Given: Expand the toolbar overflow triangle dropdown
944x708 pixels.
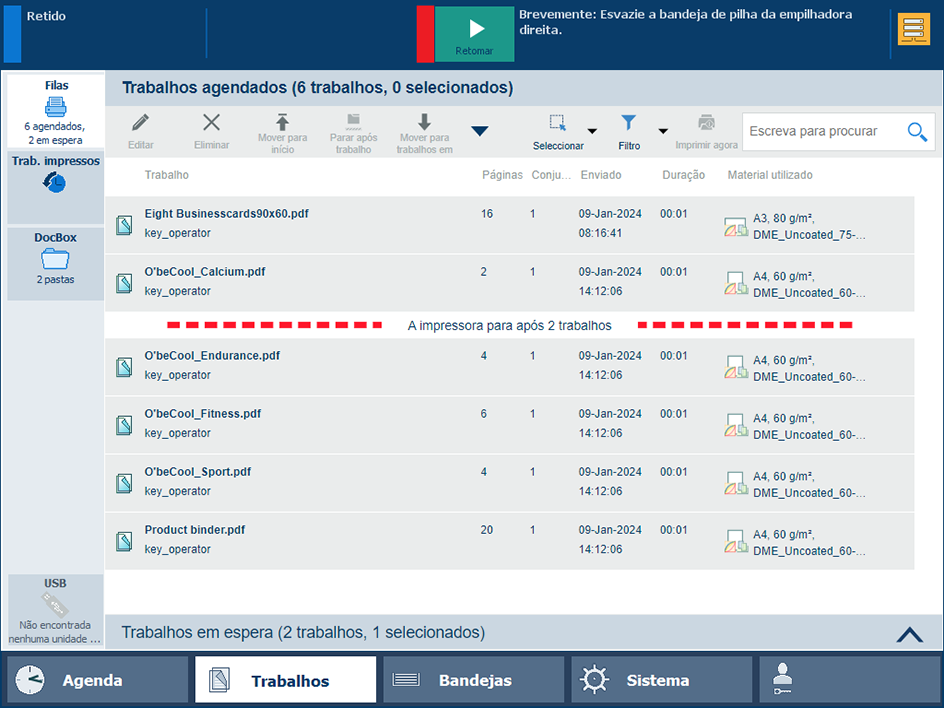Looking at the screenshot, I should click(x=479, y=131).
